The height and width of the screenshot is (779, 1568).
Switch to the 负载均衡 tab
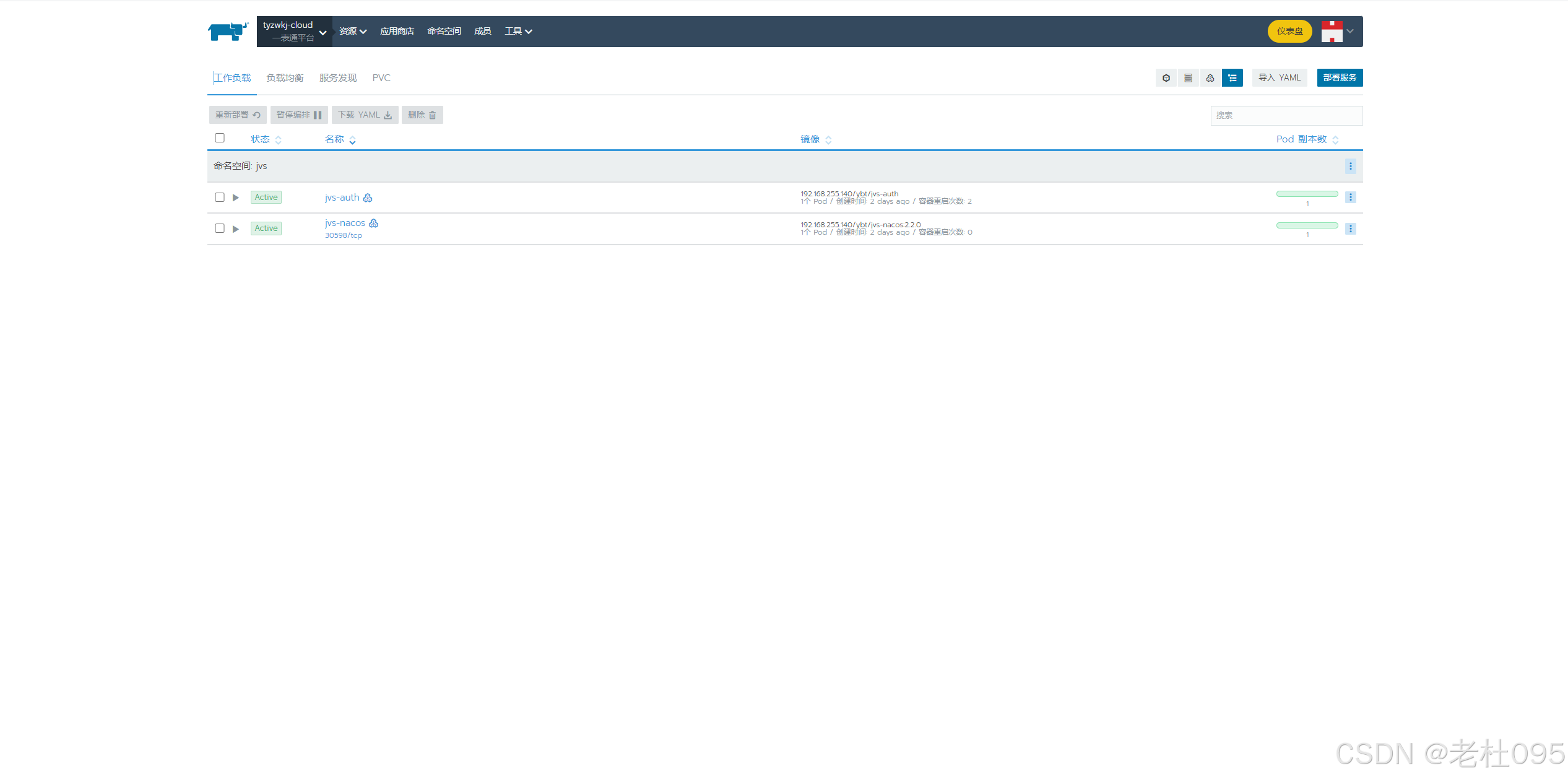click(285, 78)
